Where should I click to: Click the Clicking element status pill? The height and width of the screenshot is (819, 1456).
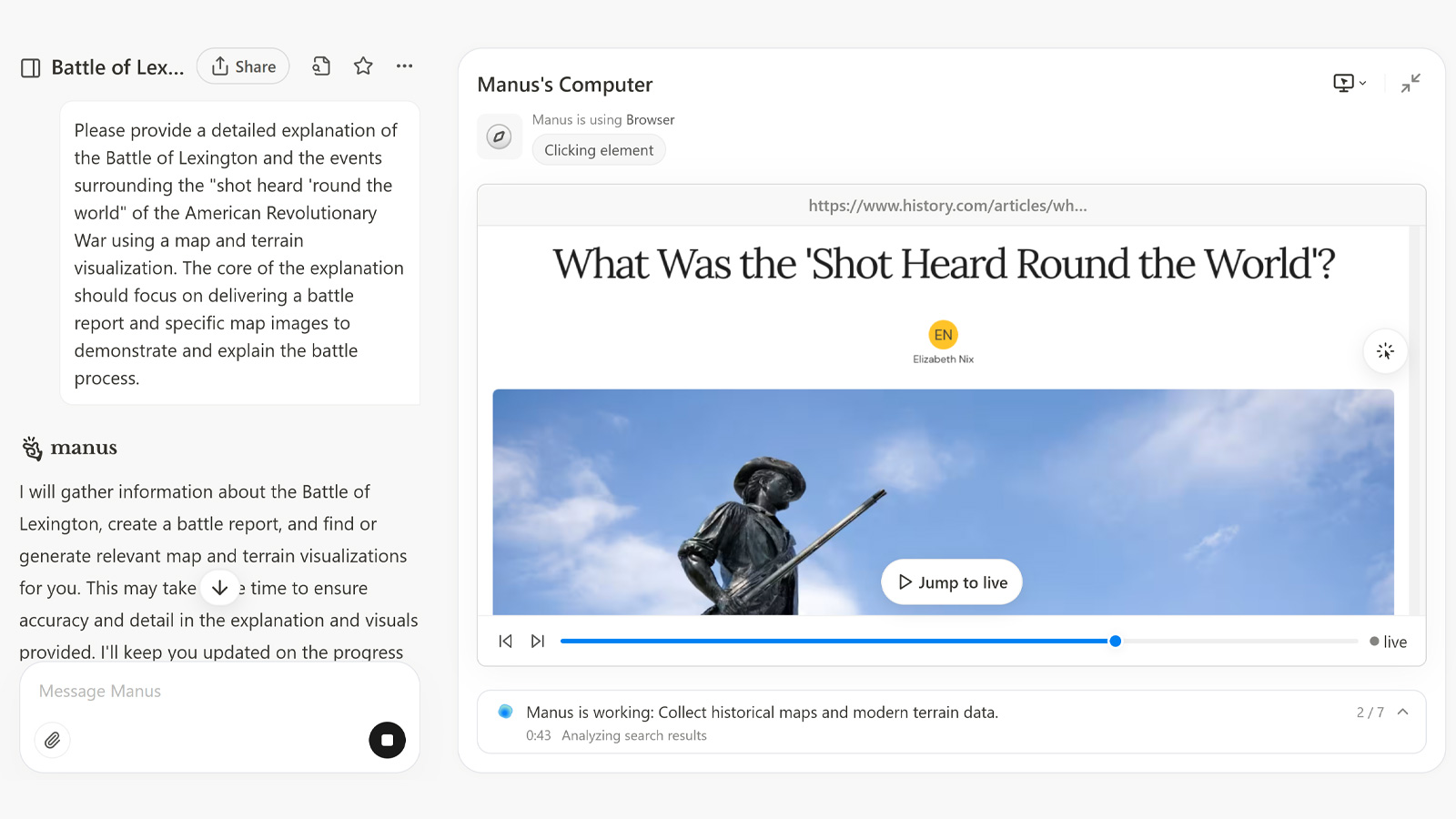(x=599, y=150)
